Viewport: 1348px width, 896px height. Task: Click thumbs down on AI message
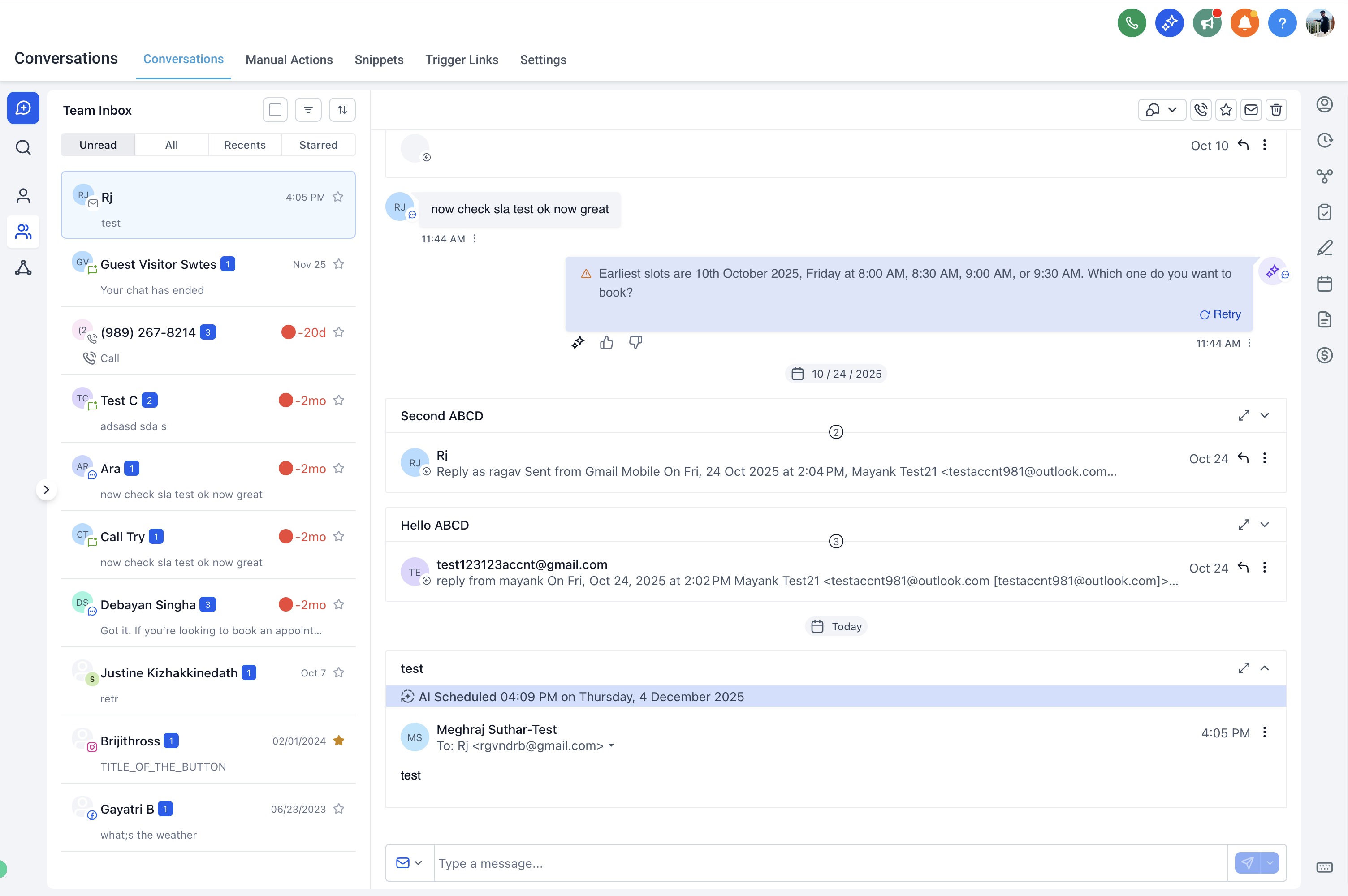click(635, 342)
